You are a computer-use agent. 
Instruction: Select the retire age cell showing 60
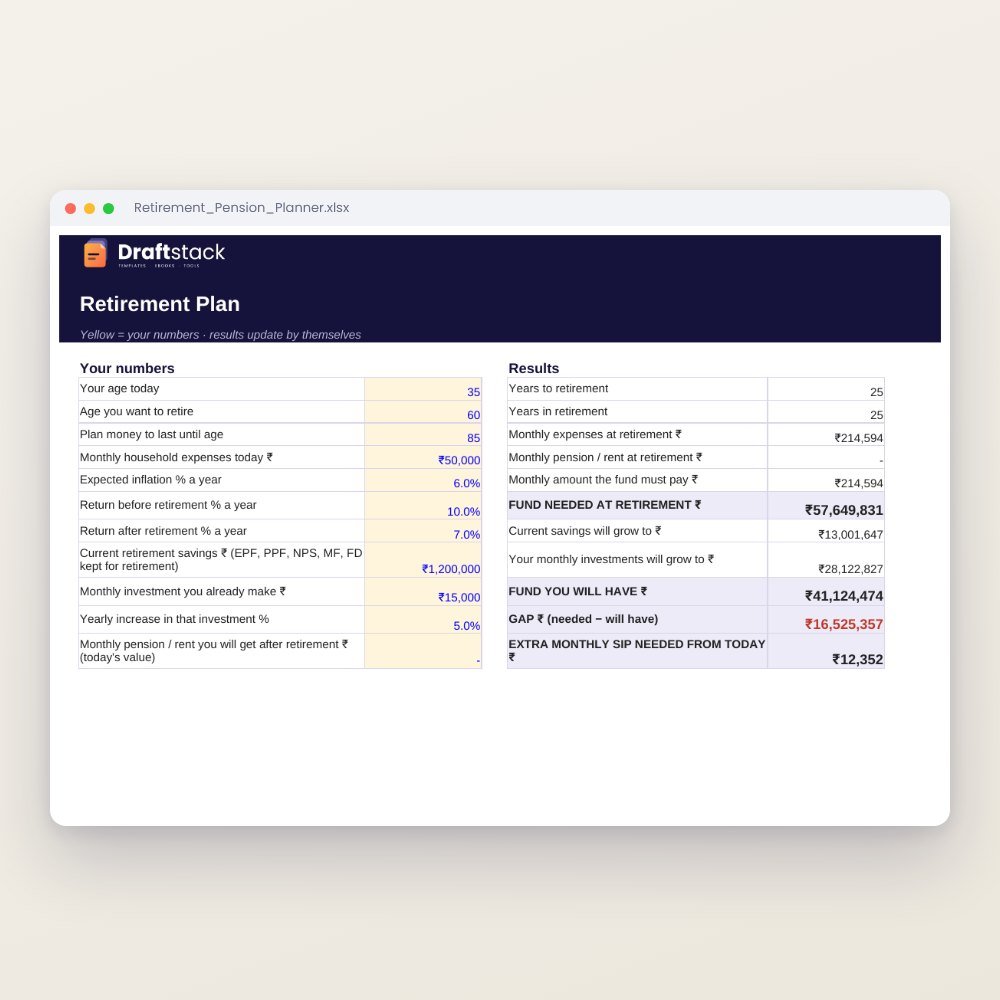coord(423,412)
